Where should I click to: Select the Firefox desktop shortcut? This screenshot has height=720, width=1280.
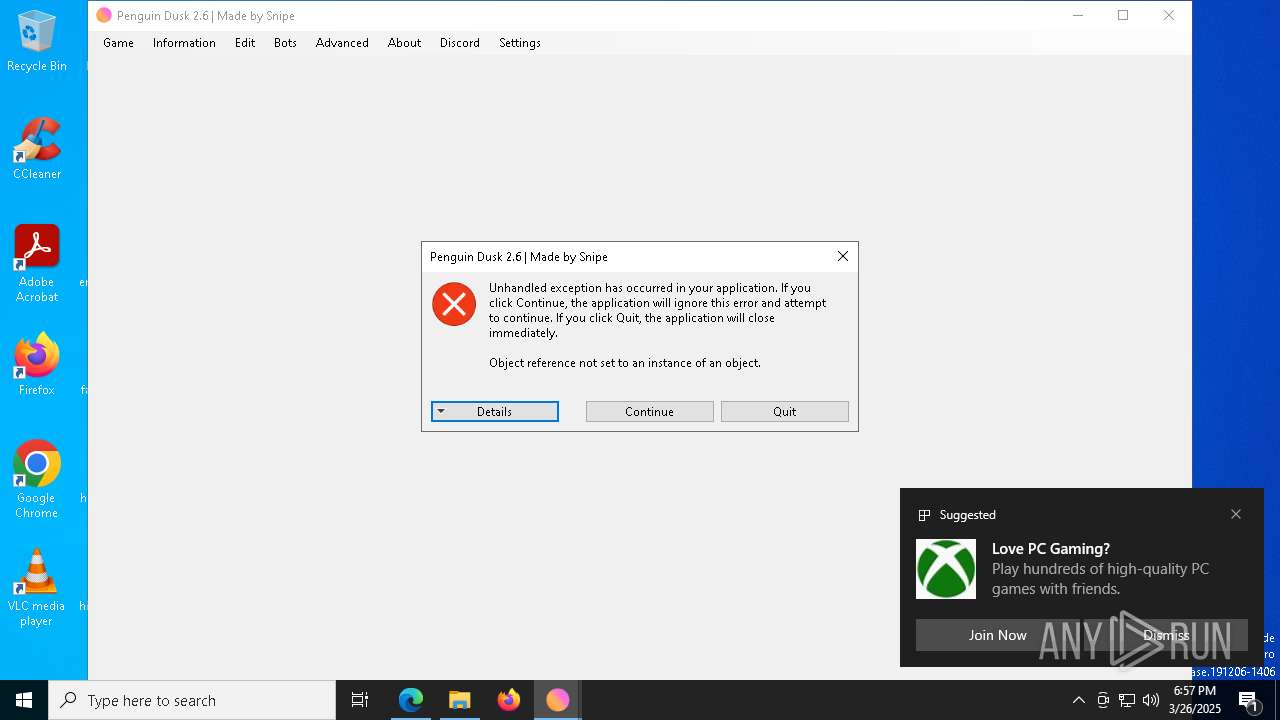click(37, 364)
